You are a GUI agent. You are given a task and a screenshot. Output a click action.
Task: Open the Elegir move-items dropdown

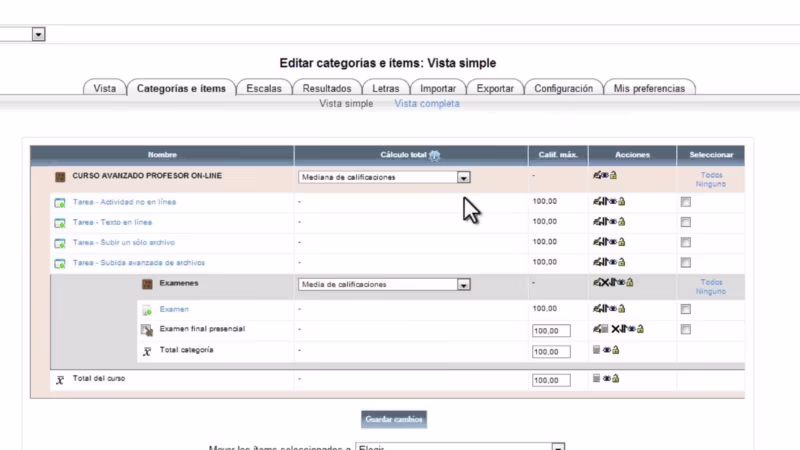click(460, 448)
